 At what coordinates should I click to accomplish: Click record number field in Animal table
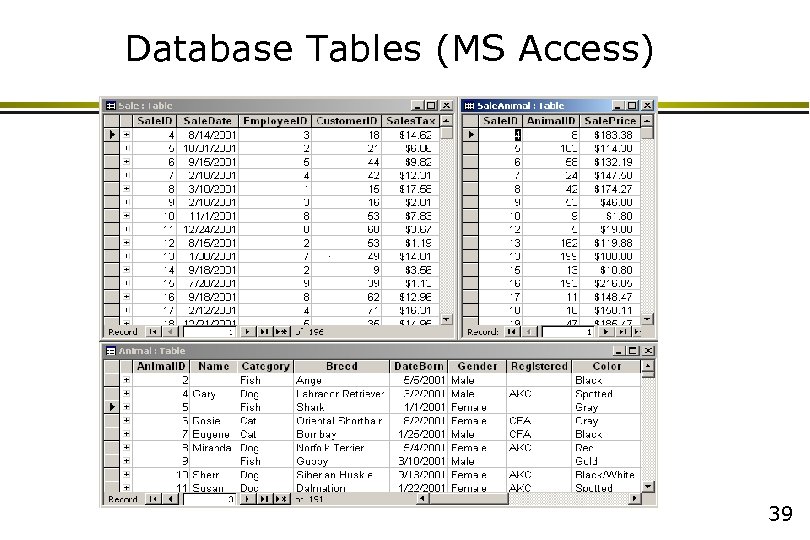pos(210,500)
